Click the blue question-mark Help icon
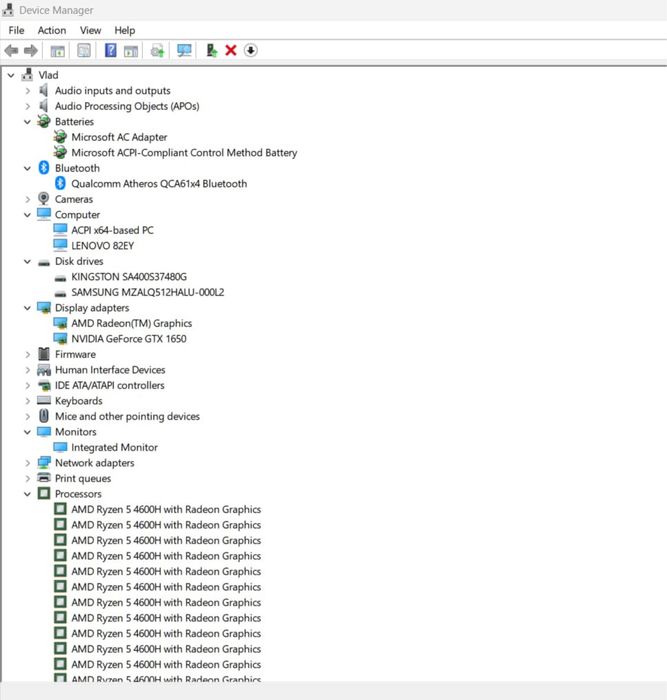Viewport: 667px width, 700px height. (110, 50)
